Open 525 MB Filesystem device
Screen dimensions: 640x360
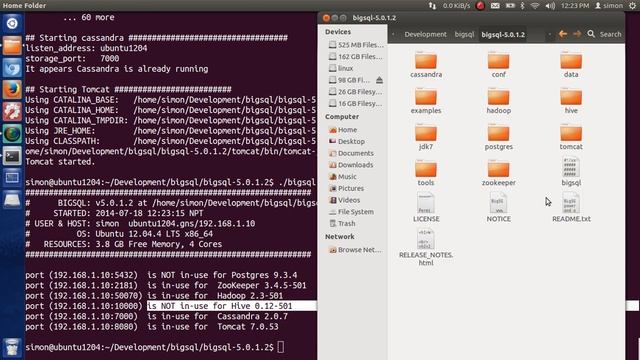click(x=356, y=45)
